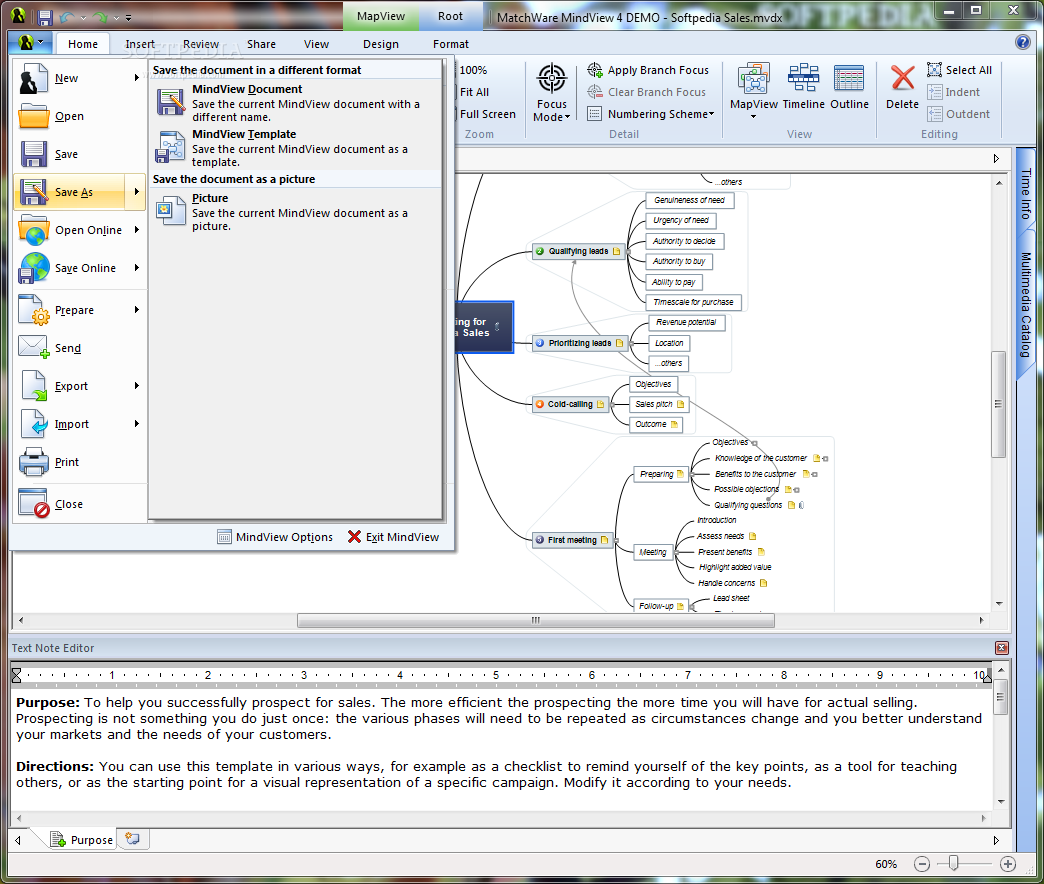Select Open Online globe folder icon
This screenshot has width=1044, height=884.
[x=33, y=230]
